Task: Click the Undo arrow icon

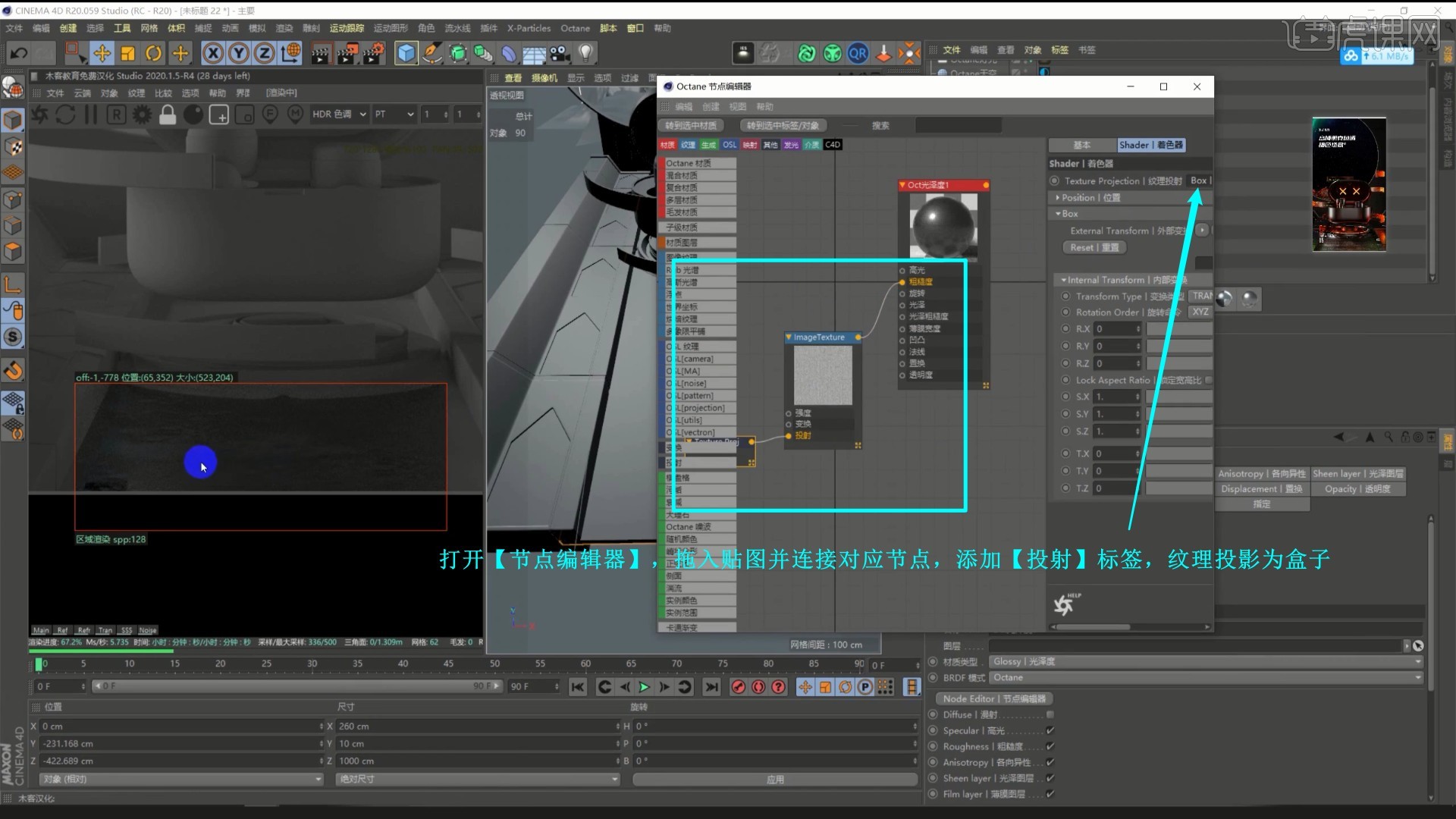Action: [x=18, y=53]
